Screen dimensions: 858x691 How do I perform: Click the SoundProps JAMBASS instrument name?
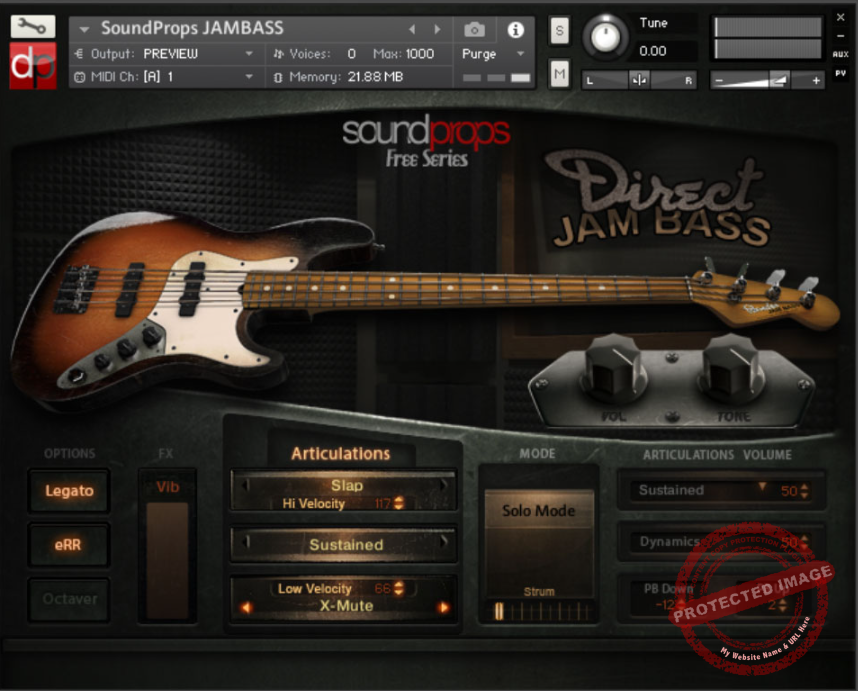pos(192,28)
